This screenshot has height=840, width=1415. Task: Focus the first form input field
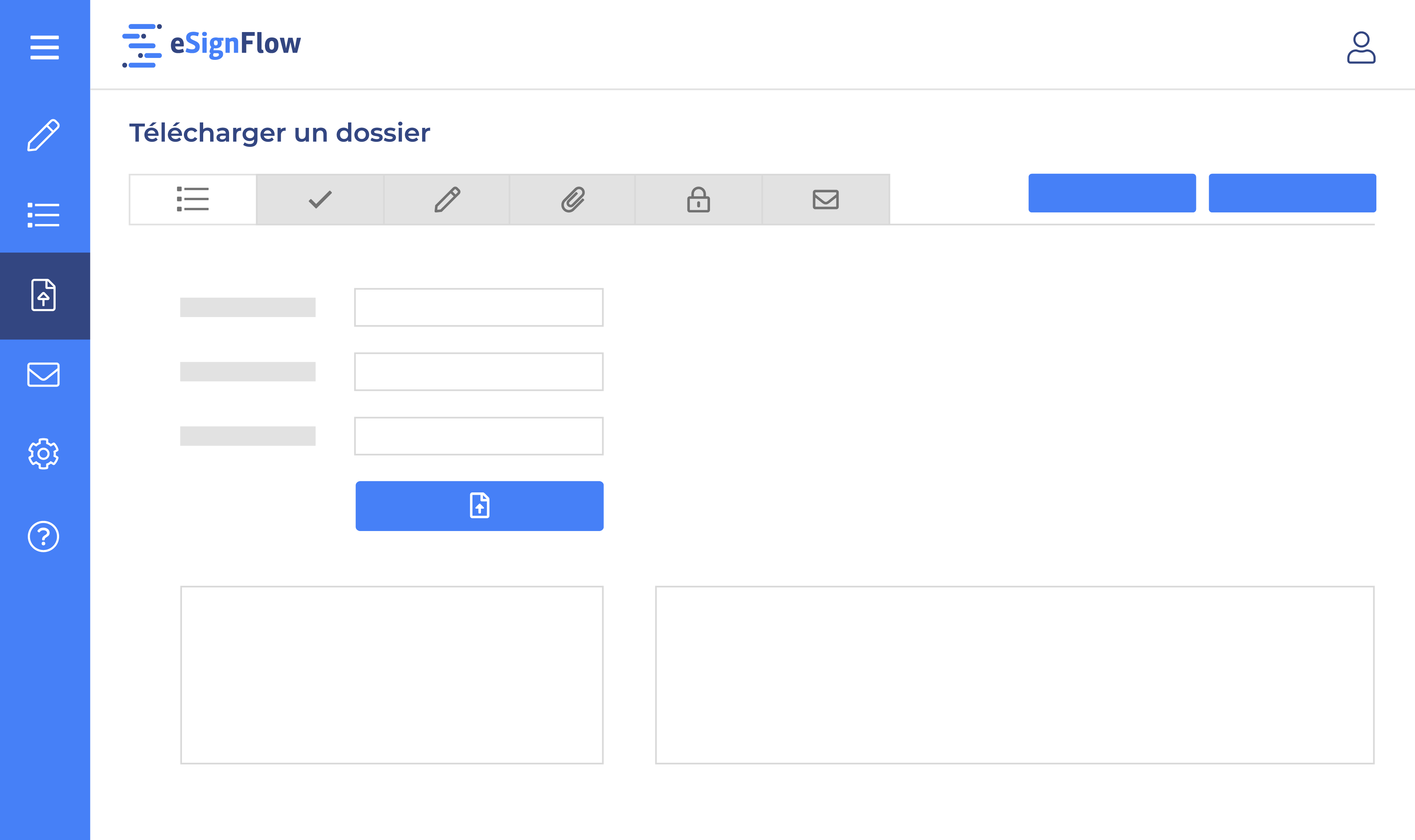479,307
